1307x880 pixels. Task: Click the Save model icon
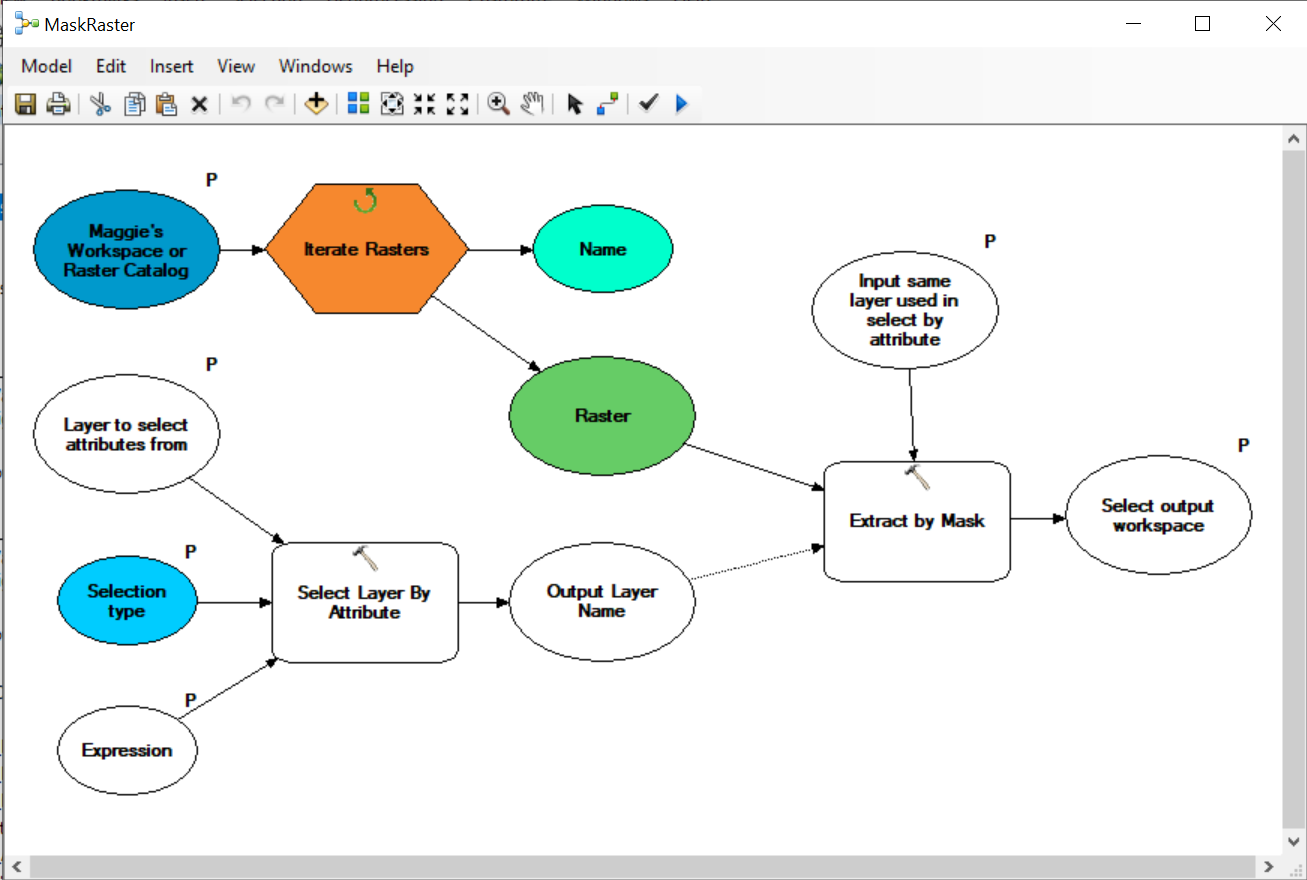26,104
